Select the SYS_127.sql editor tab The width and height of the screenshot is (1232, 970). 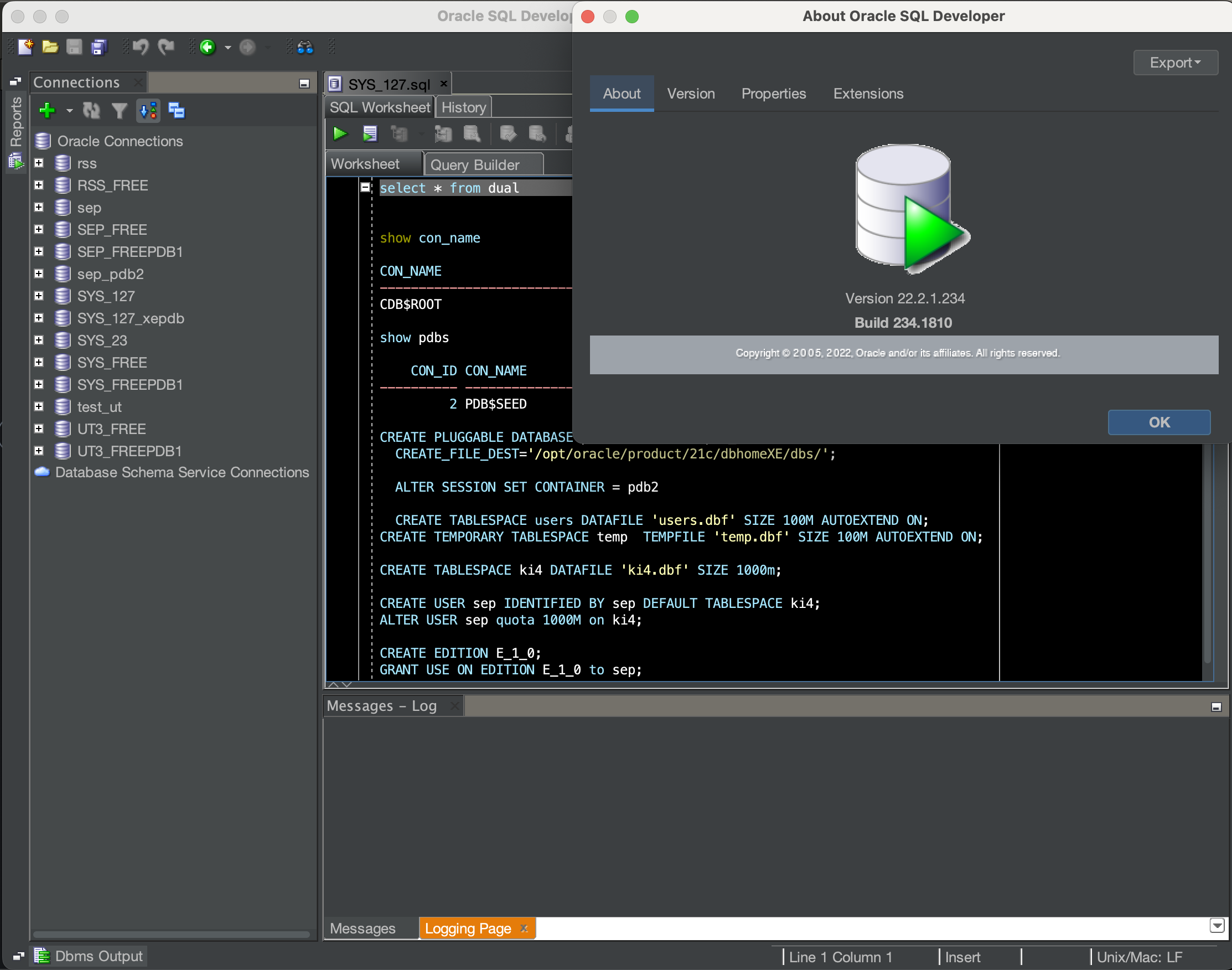(x=389, y=84)
